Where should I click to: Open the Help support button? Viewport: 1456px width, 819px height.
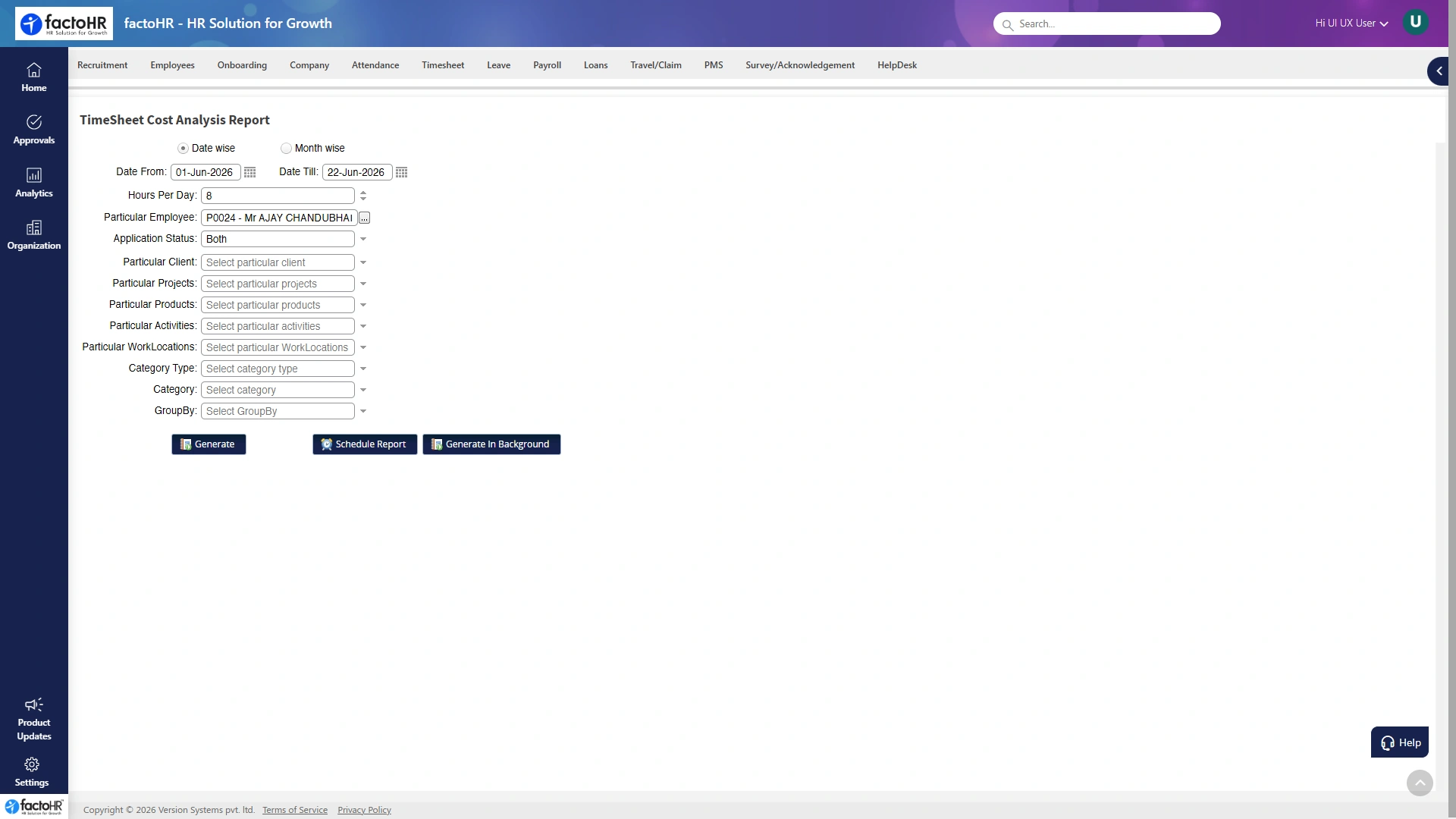tap(1400, 742)
